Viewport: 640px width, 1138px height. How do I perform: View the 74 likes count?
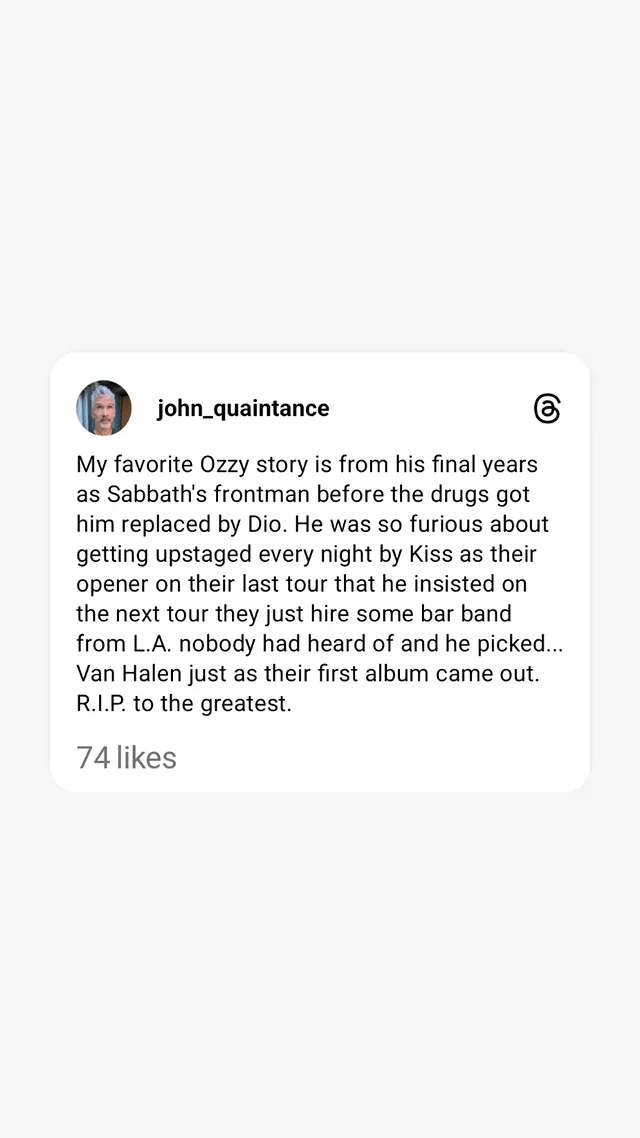[126, 757]
